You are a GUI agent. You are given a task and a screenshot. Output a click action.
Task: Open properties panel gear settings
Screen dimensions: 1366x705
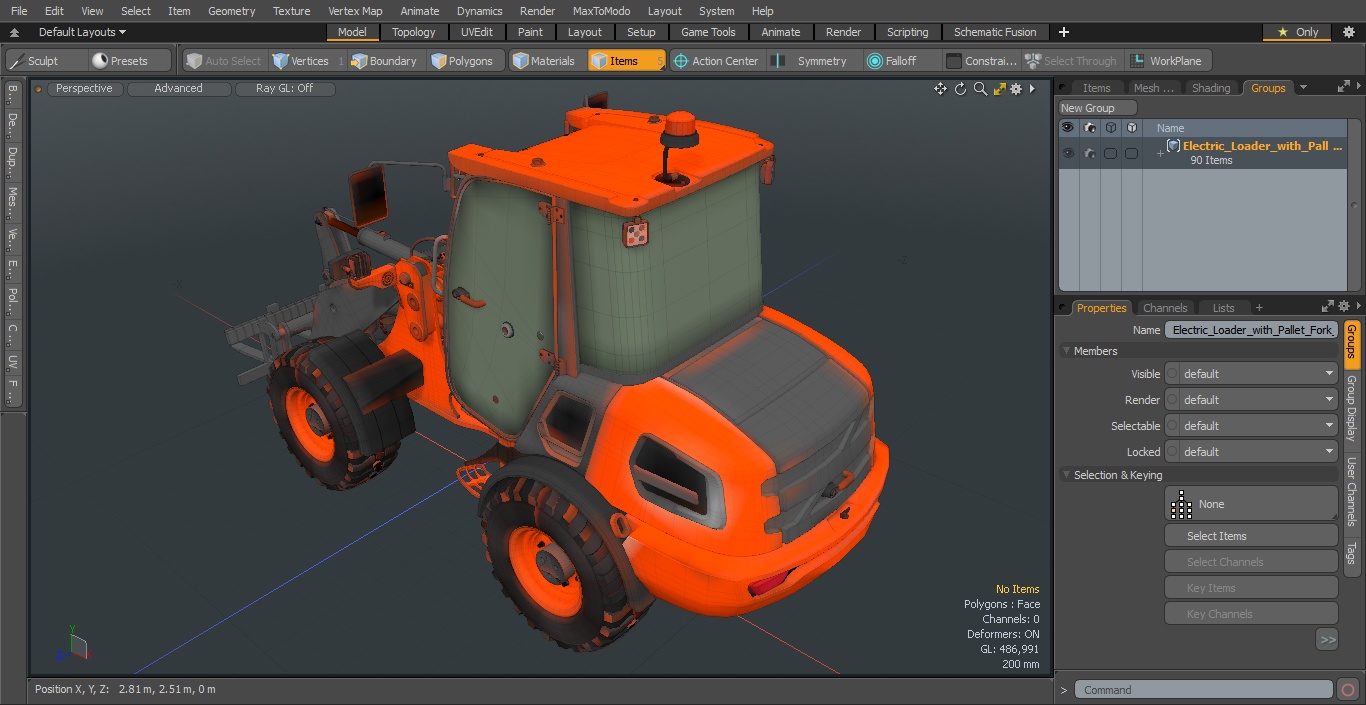click(1344, 307)
